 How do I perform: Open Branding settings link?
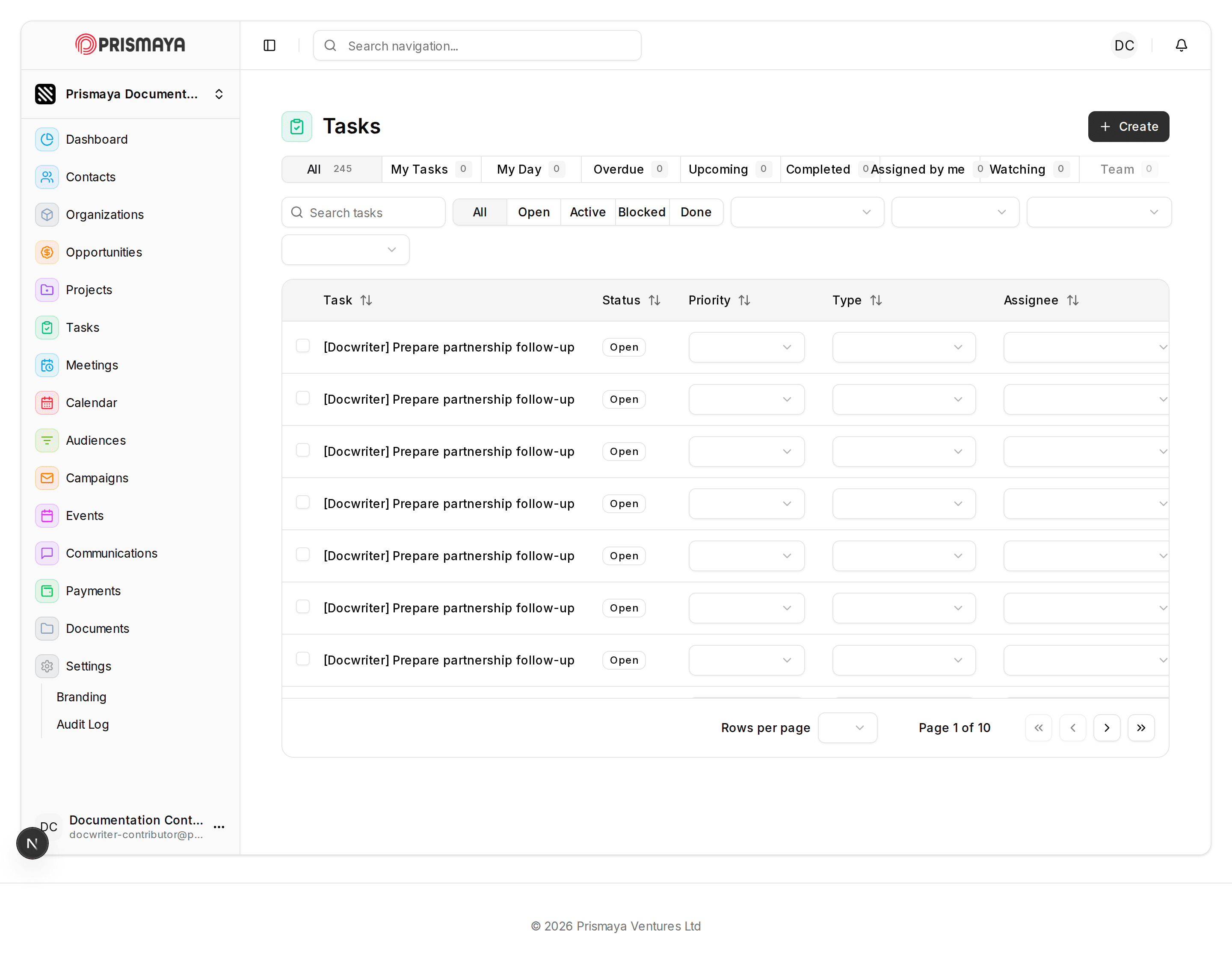[81, 697]
